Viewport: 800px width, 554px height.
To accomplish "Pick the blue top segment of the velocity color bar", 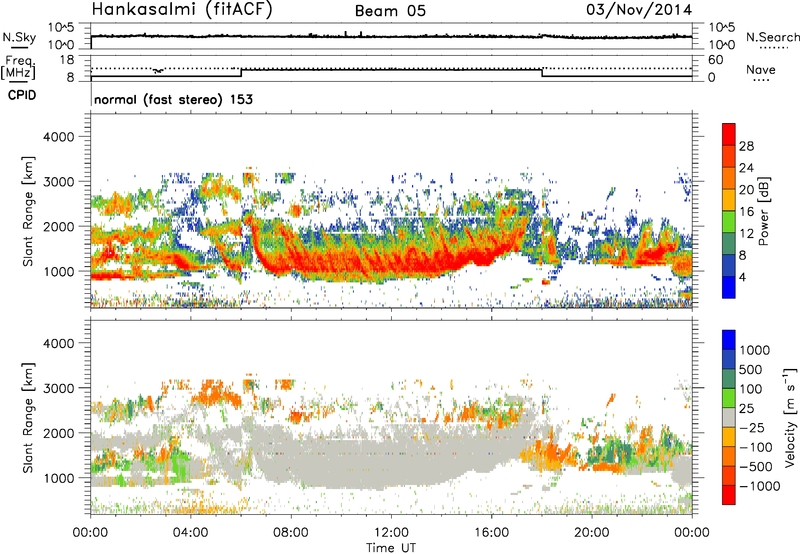I will tap(729, 340).
